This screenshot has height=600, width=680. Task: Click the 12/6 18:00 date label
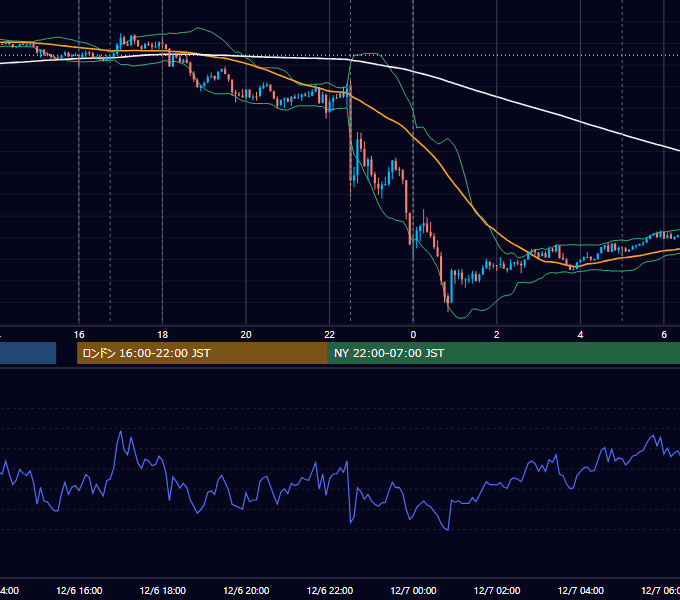point(163,591)
